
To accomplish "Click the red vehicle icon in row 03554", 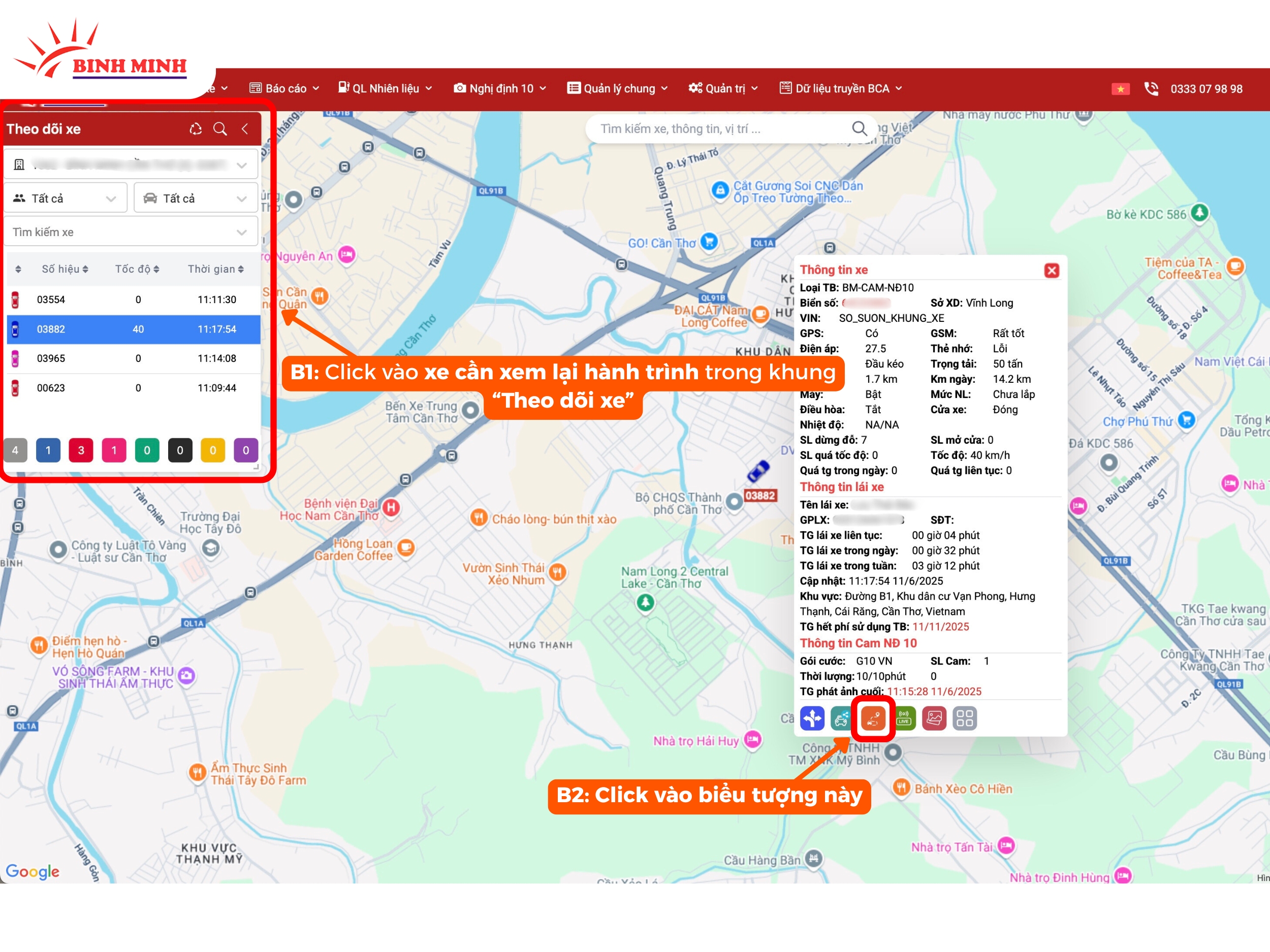I will pos(16,300).
